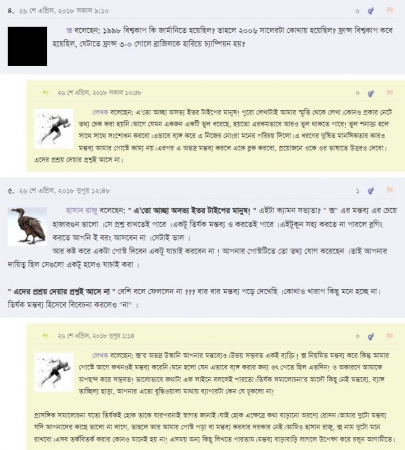
Task: Click the green reply arrow on the 10:58 reply
Action: click(x=45, y=93)
